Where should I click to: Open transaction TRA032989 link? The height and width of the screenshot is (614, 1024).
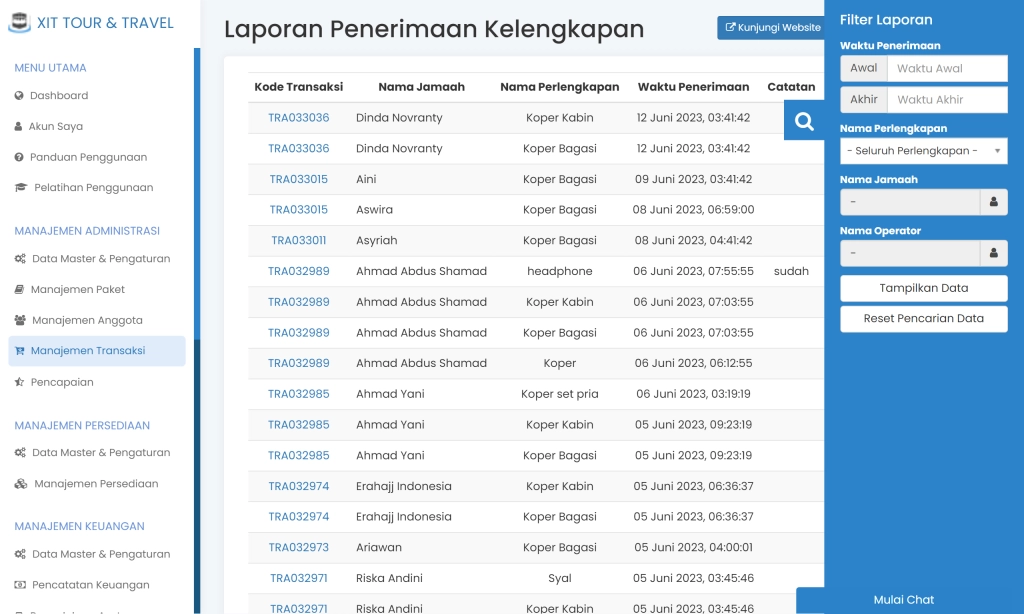[x=299, y=271]
